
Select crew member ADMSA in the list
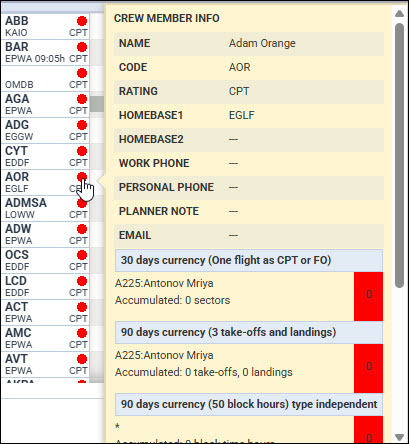(x=45, y=208)
